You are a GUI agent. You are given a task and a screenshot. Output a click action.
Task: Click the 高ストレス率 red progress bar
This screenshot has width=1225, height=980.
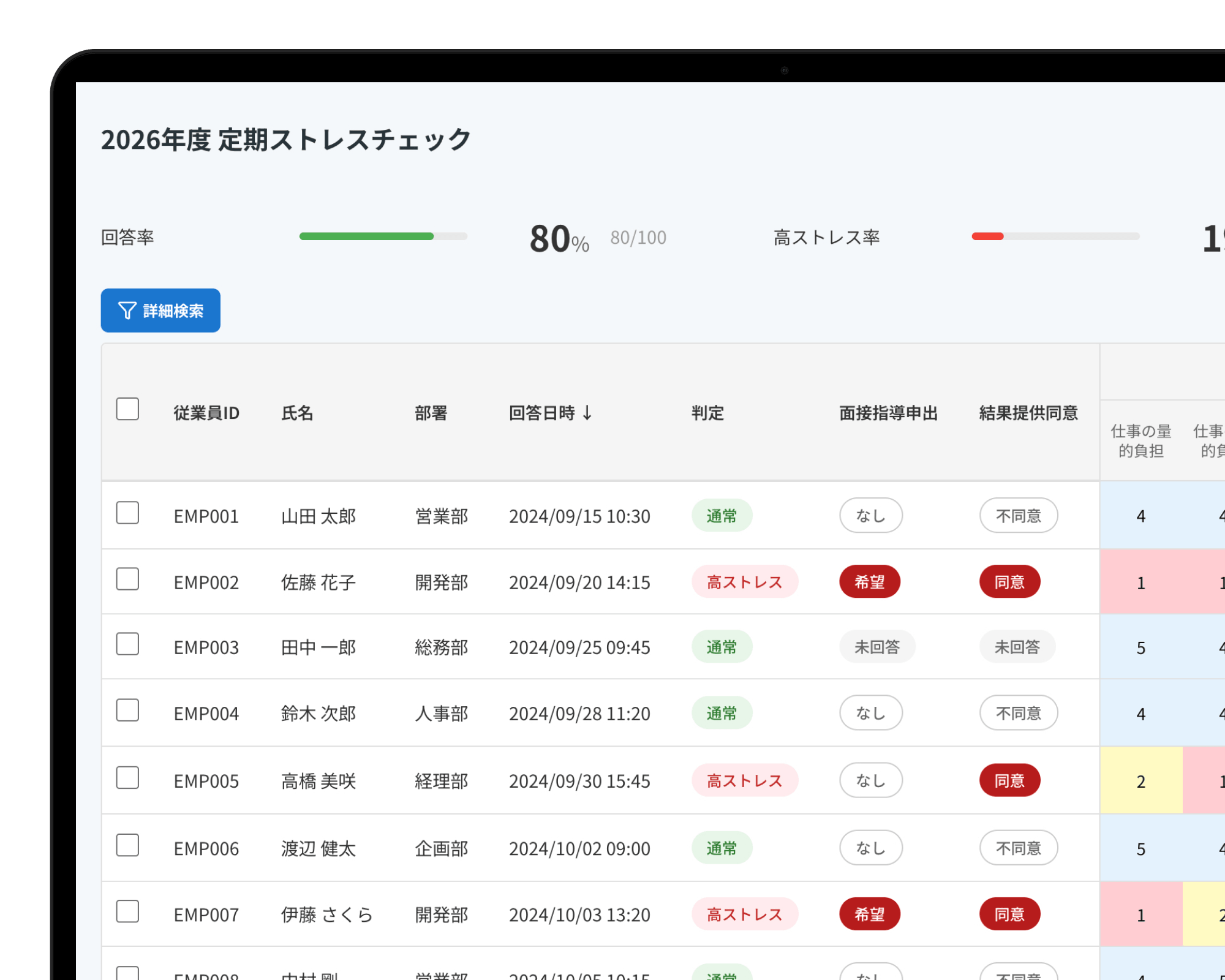tap(987, 236)
